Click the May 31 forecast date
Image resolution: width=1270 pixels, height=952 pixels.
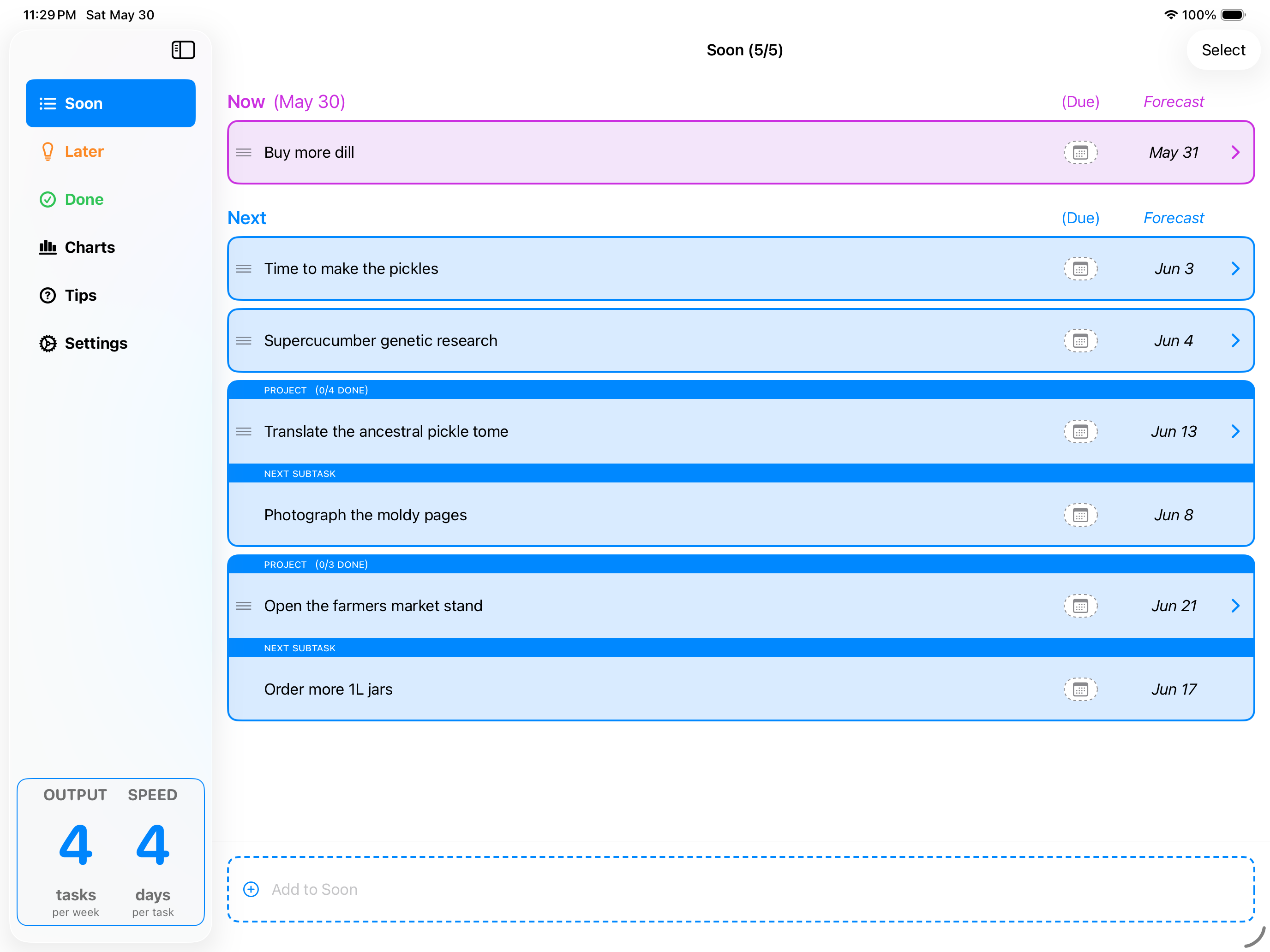[x=1174, y=153]
